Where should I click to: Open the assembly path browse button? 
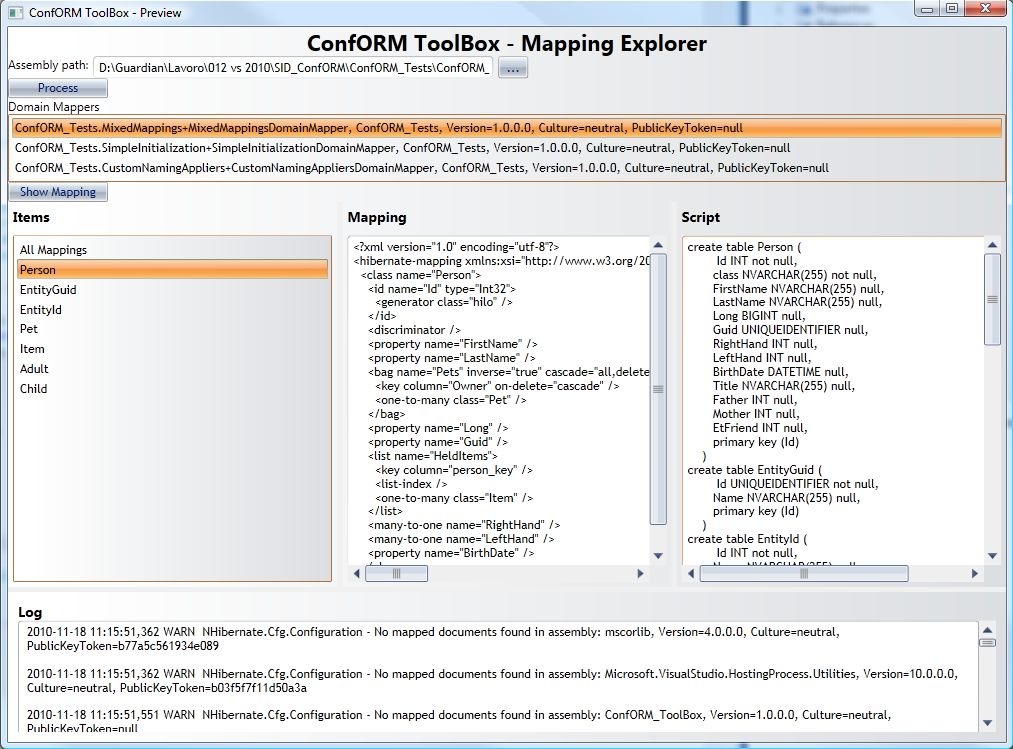click(x=512, y=68)
